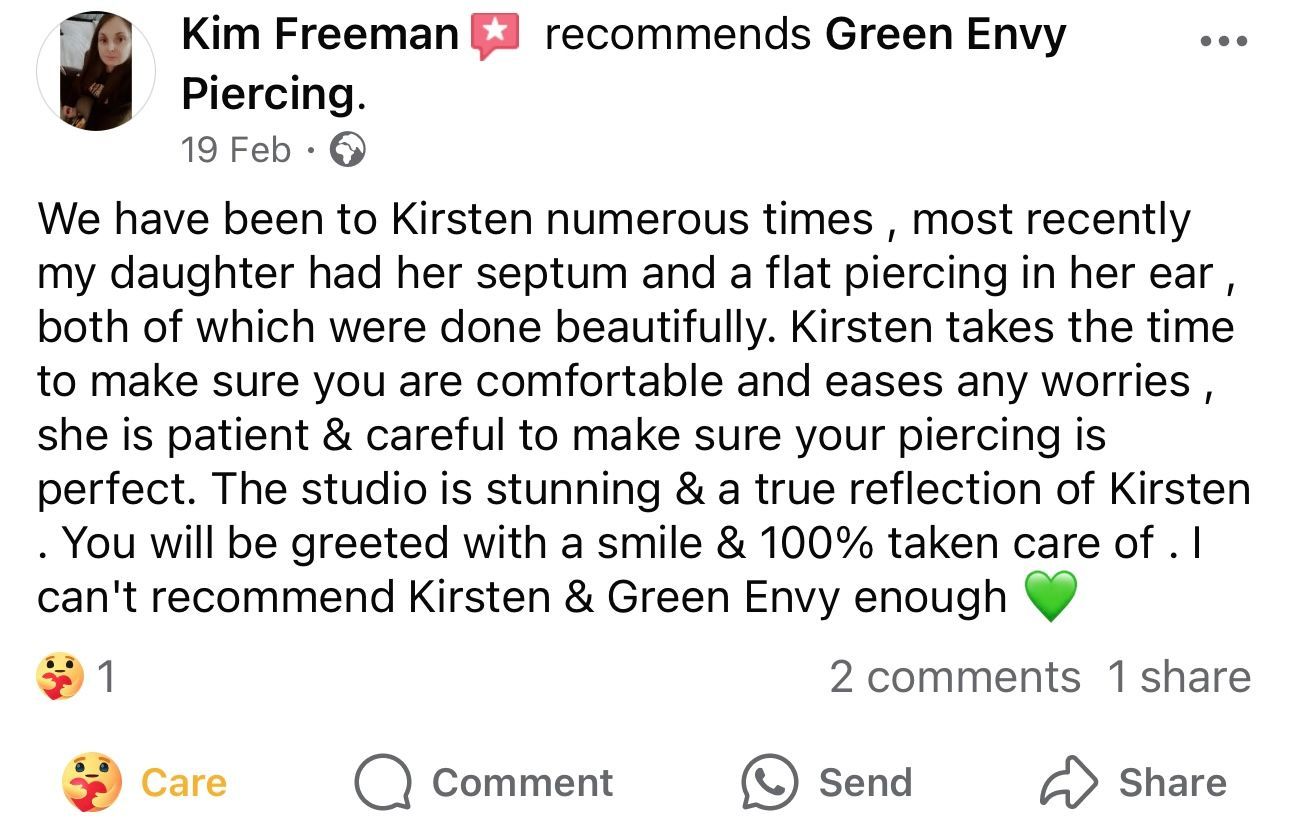Open the three-dot post options menu
The image size is (1290, 818).
coord(1222,42)
